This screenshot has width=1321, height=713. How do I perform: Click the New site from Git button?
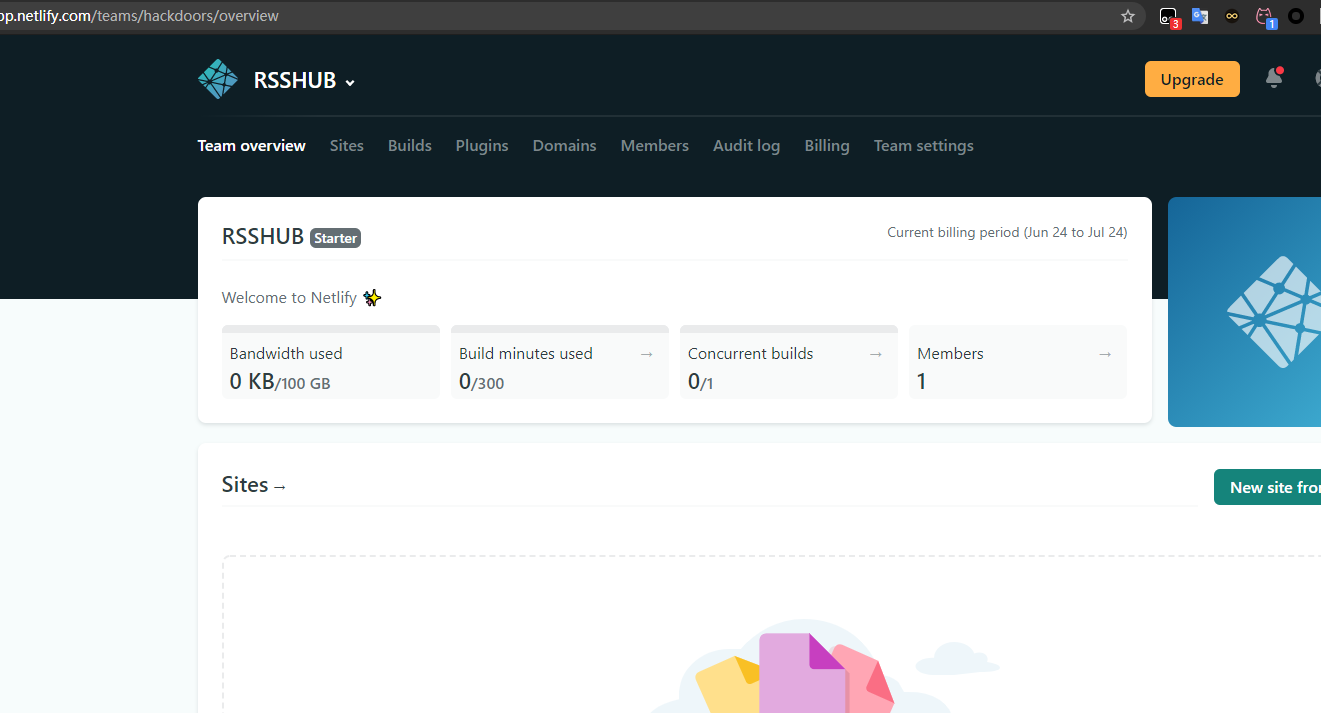[1267, 487]
